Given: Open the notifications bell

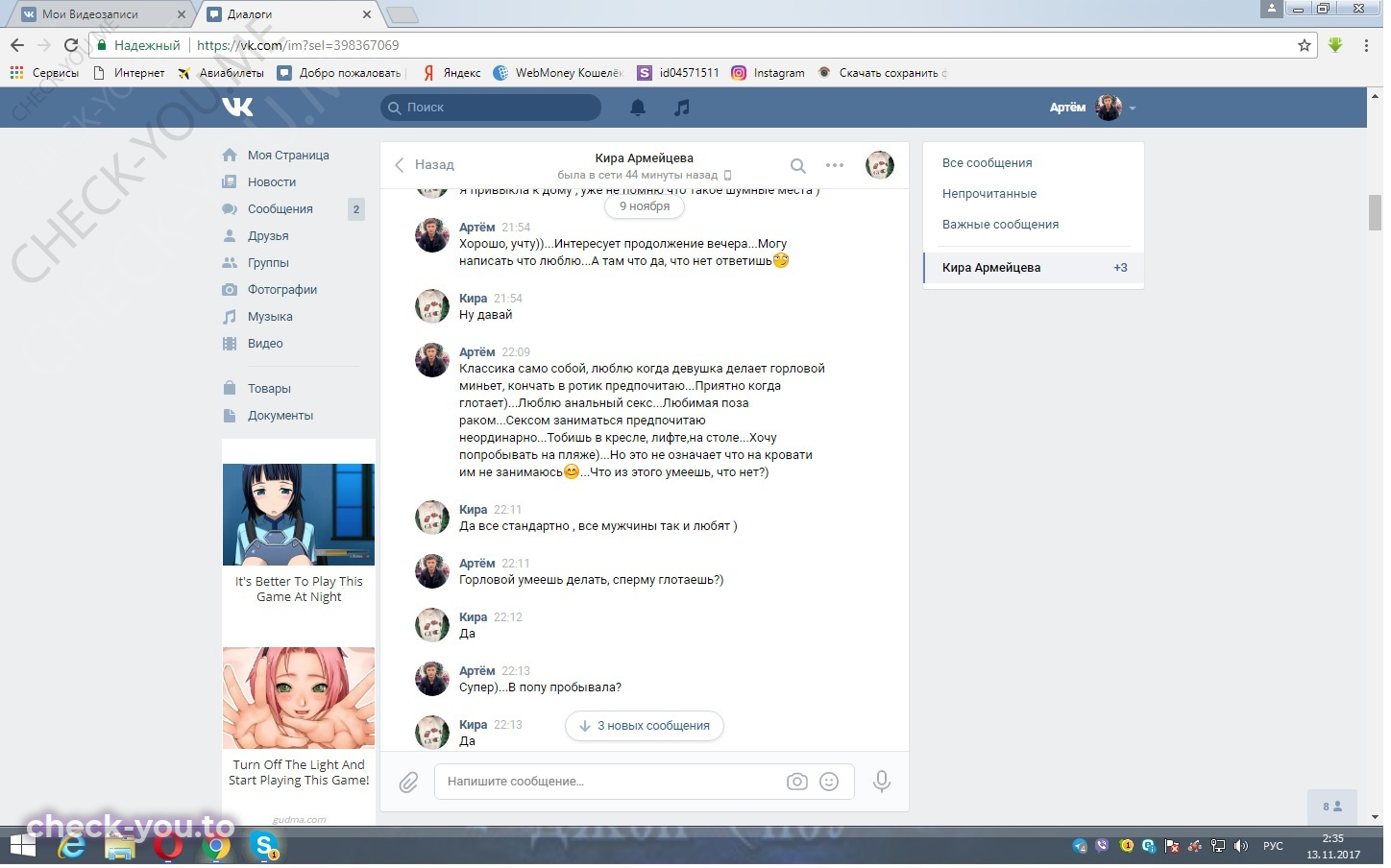Looking at the screenshot, I should tap(638, 108).
